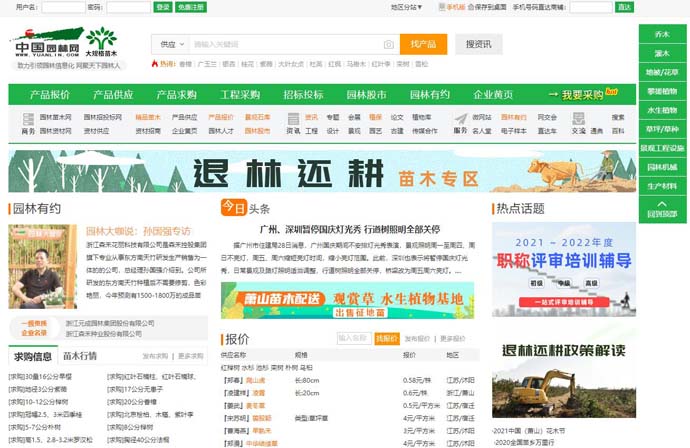Screen dimensions: 690x448
Task: Open the headline 广州、深圳暂停国庆灯光秀 article
Action: [x=350, y=229]
